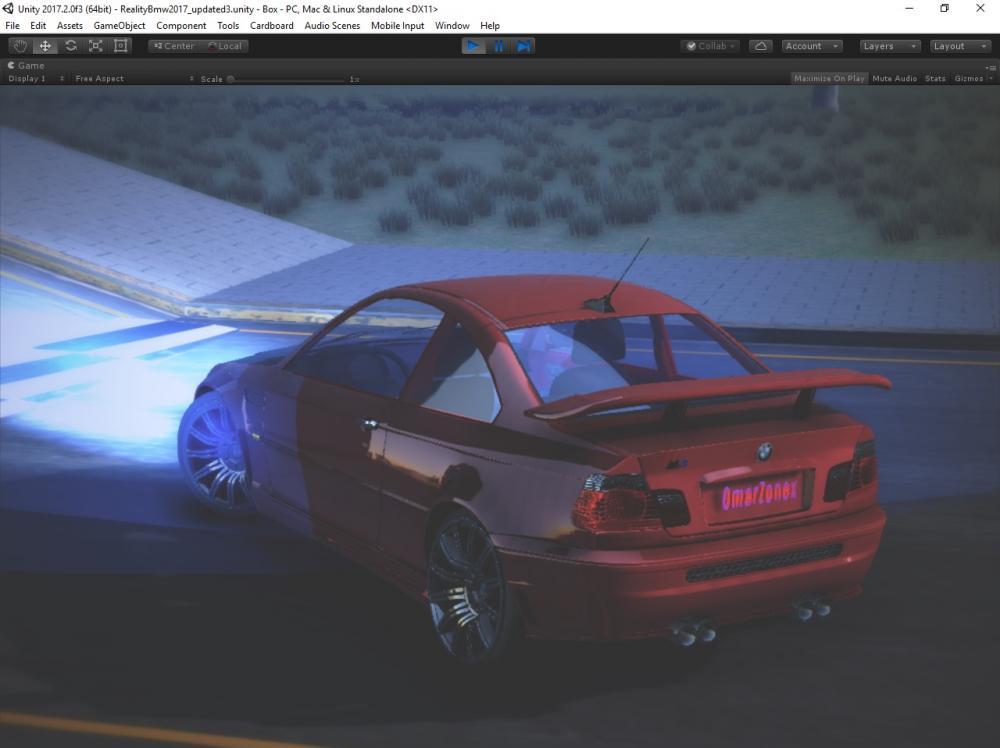The image size is (1000, 748).
Task: Toggle the Stats overlay
Action: (935, 78)
